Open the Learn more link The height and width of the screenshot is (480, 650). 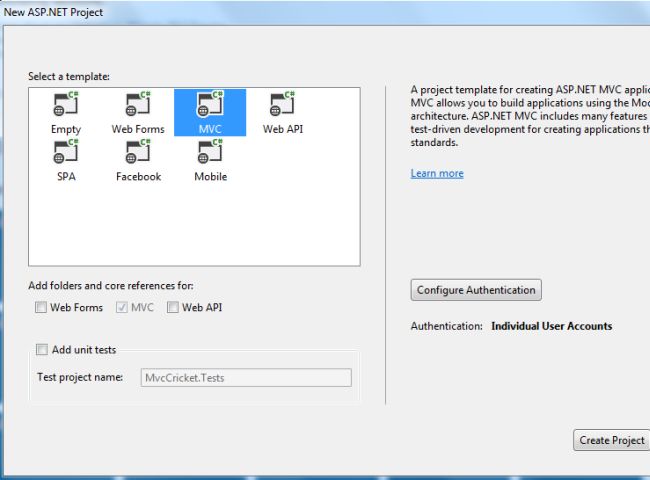point(437,173)
